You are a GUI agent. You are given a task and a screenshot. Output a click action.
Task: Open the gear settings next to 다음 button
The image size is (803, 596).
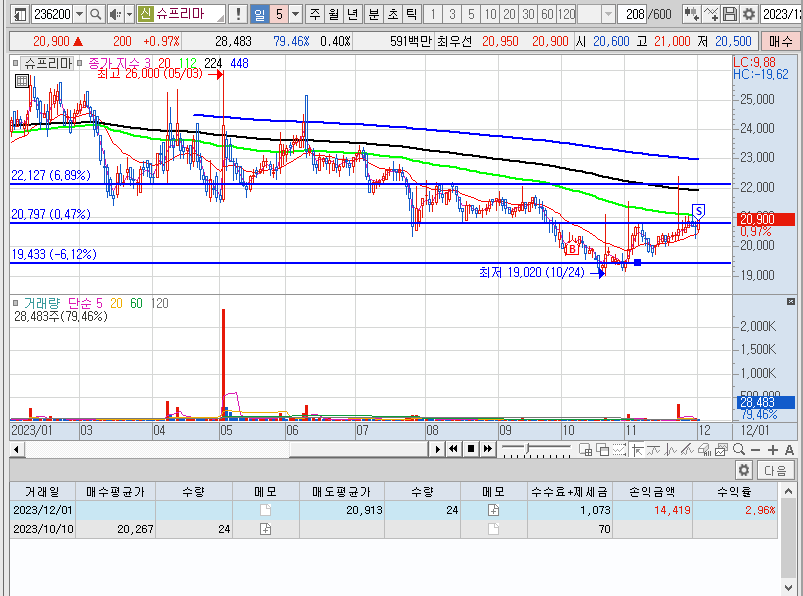(744, 470)
